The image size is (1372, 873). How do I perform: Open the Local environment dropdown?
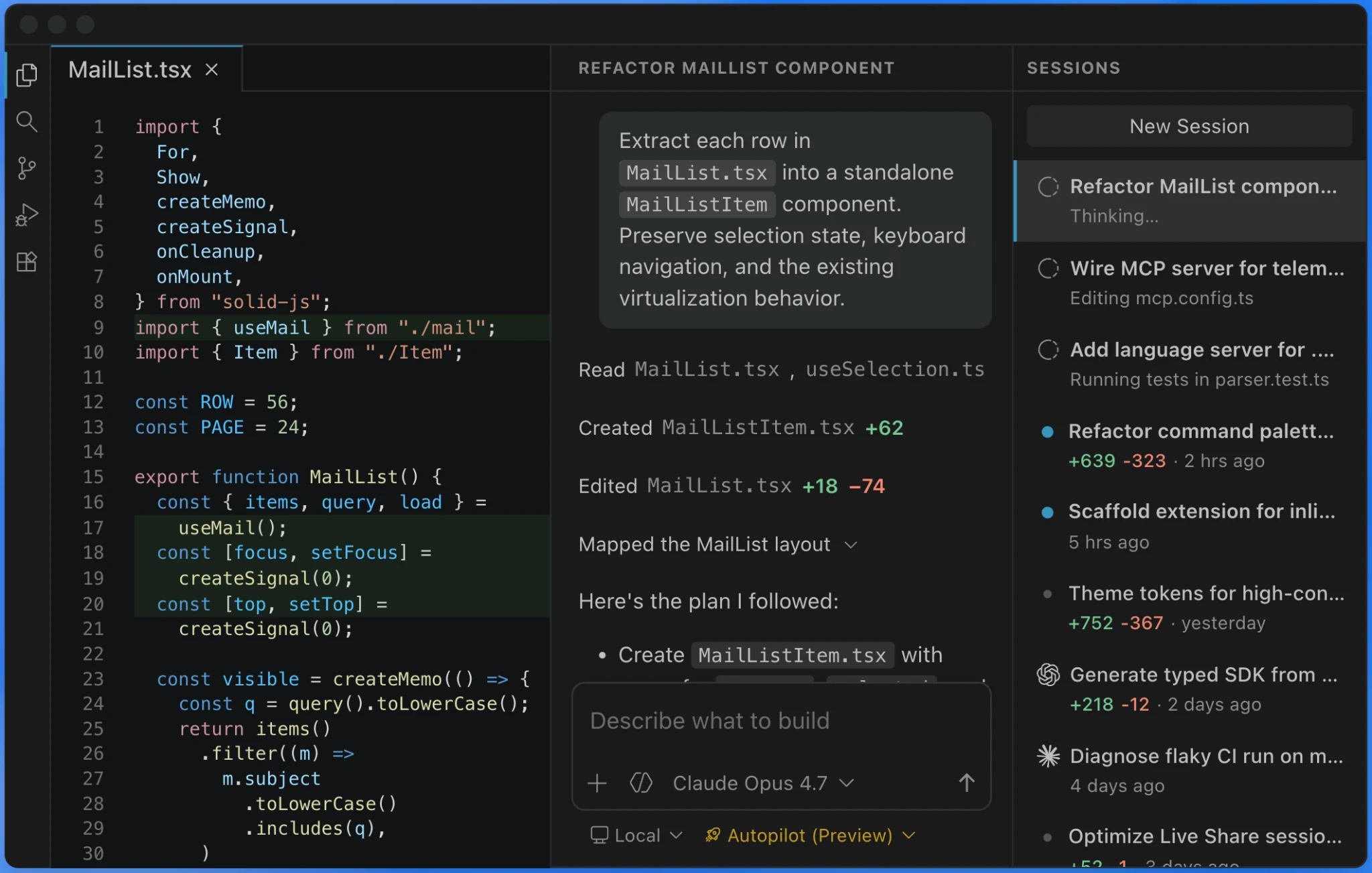click(x=636, y=835)
